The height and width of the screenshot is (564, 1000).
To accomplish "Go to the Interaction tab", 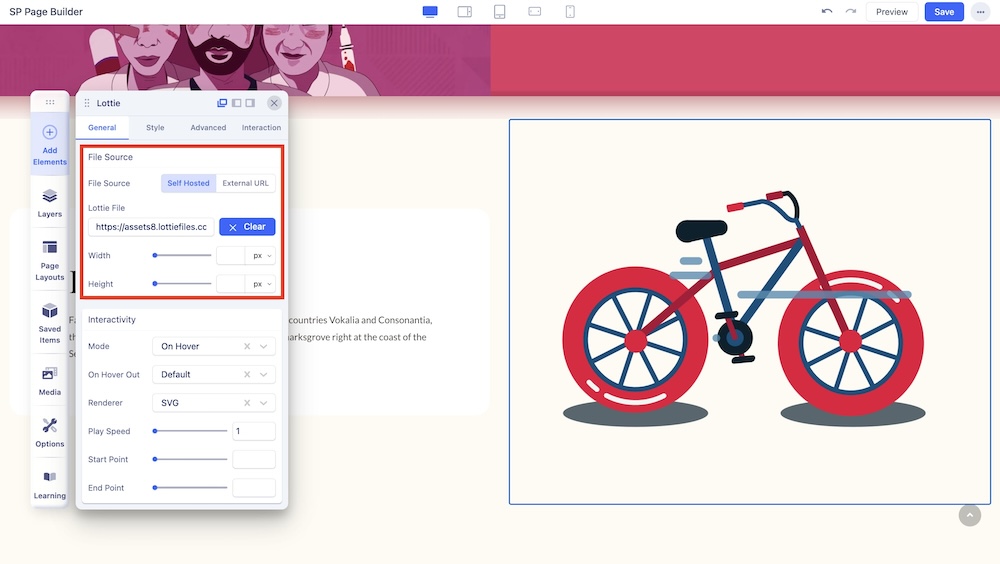I will coord(261,128).
